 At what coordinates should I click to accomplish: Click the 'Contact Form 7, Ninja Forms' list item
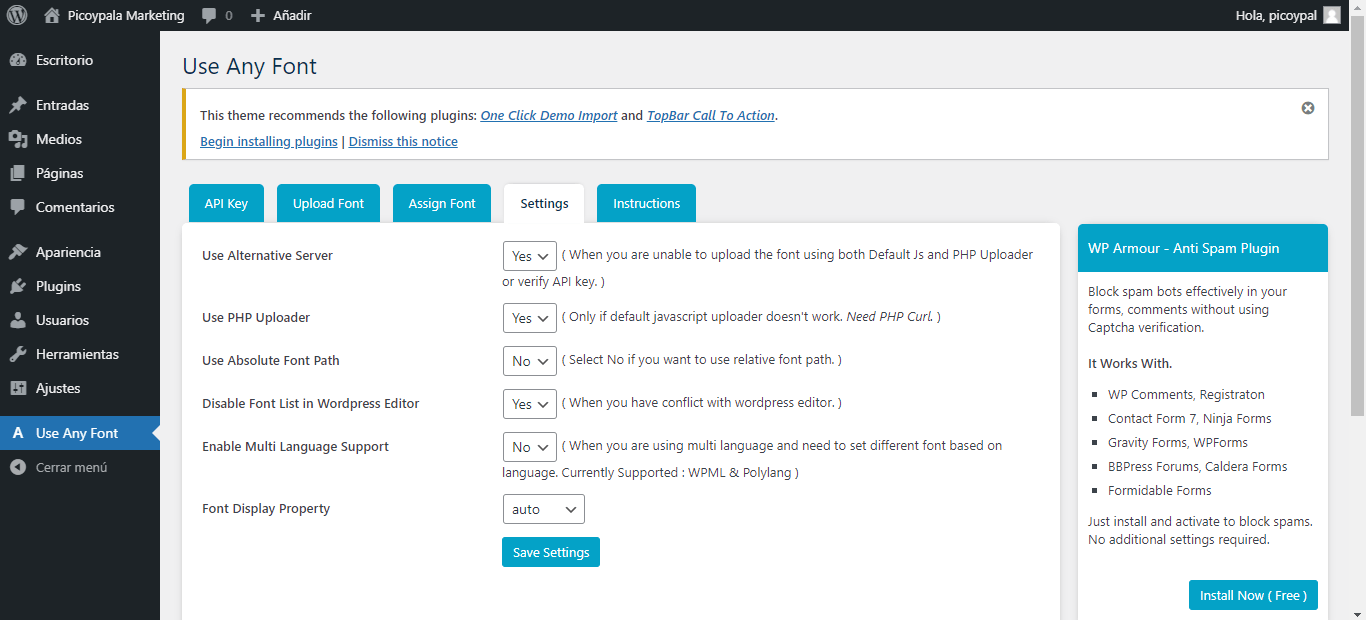click(x=1190, y=418)
